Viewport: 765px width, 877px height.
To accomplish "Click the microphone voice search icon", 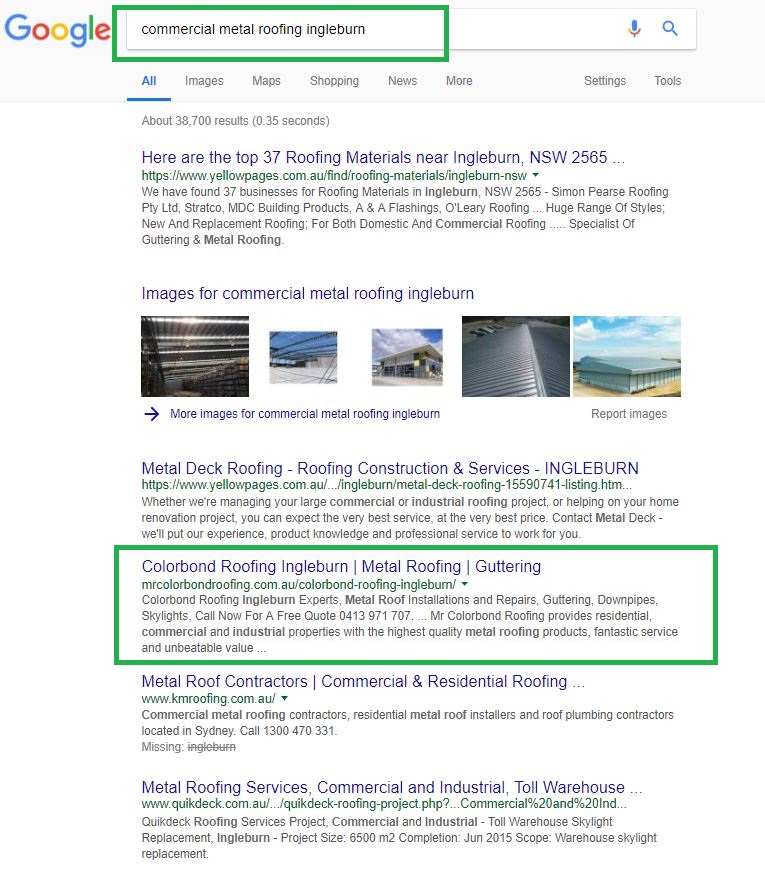I will click(x=634, y=28).
